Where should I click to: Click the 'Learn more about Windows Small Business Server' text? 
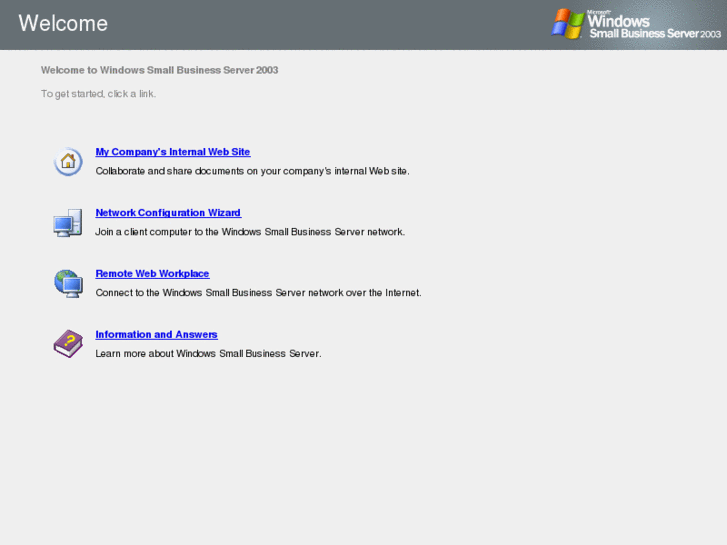[209, 353]
